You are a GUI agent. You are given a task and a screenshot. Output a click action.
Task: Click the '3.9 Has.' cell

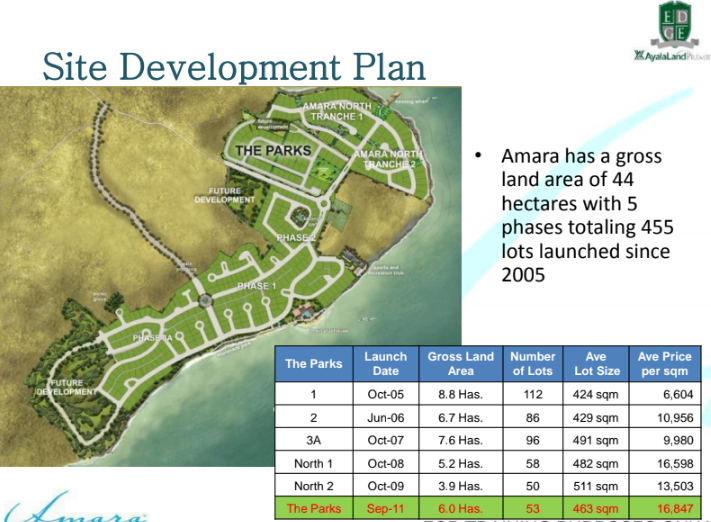point(461,486)
